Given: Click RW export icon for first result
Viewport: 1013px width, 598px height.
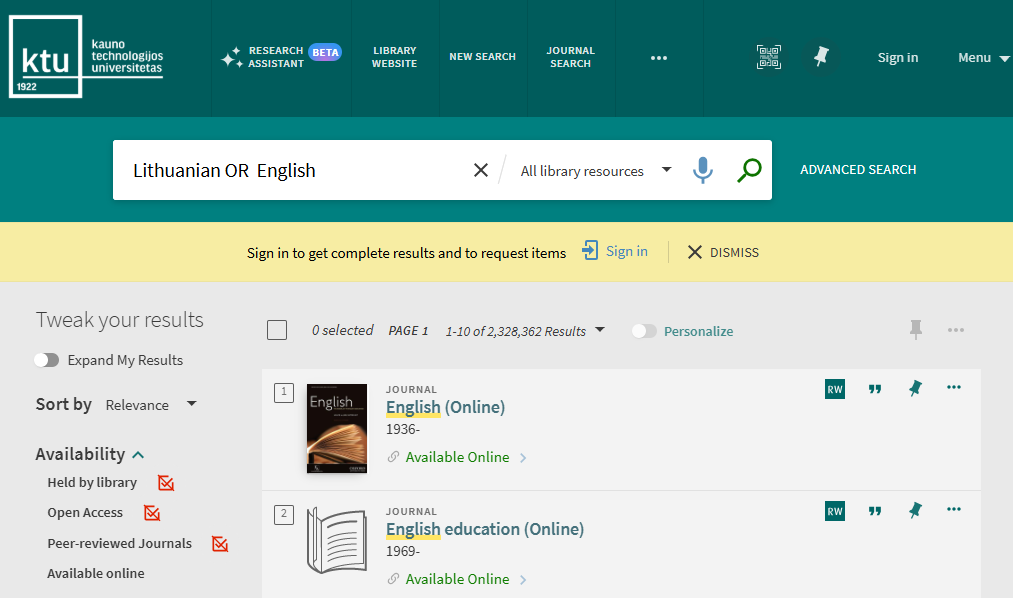Looking at the screenshot, I should pos(834,389).
